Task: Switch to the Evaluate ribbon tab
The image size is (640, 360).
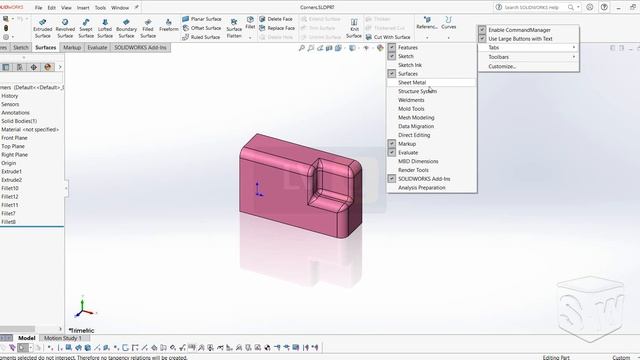Action: pyautogui.click(x=97, y=47)
